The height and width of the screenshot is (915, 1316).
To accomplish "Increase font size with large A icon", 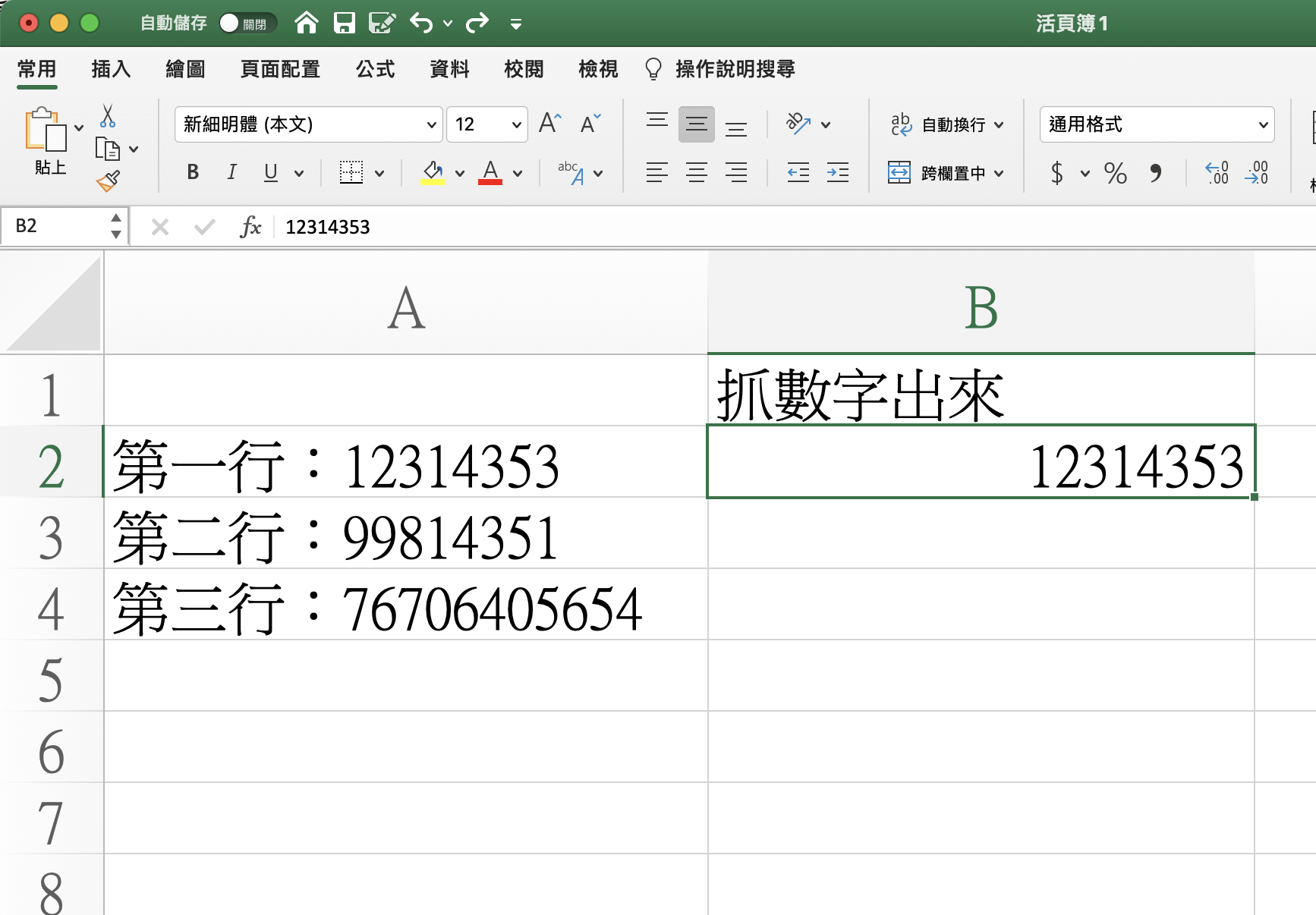I will (x=549, y=123).
